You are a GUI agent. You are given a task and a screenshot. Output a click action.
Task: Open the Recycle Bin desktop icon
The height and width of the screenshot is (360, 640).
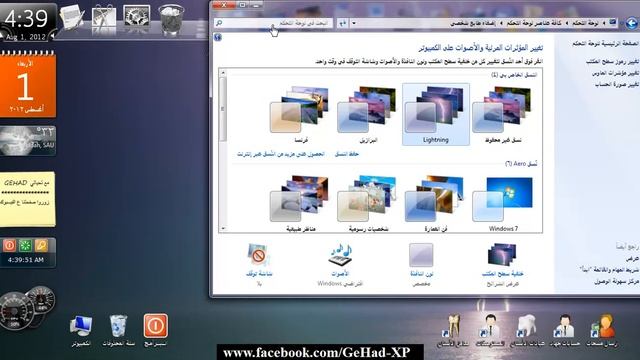[x=118, y=330]
